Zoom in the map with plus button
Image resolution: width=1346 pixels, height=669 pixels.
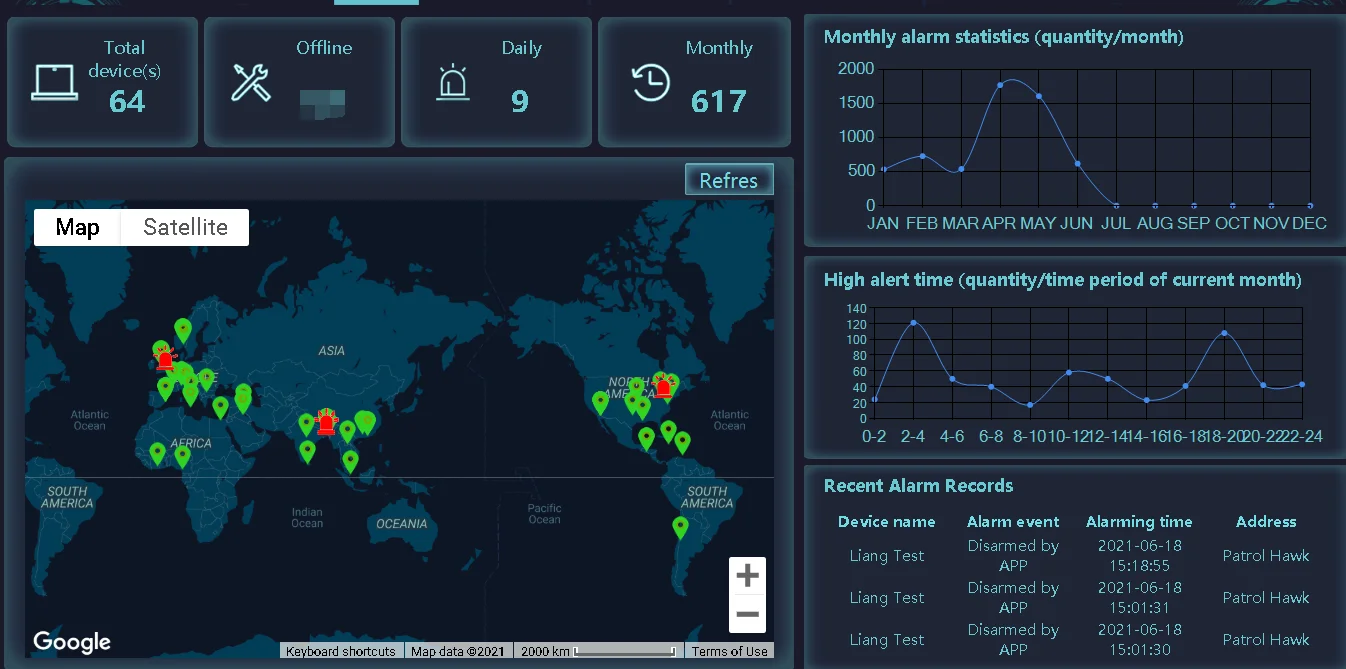click(747, 576)
